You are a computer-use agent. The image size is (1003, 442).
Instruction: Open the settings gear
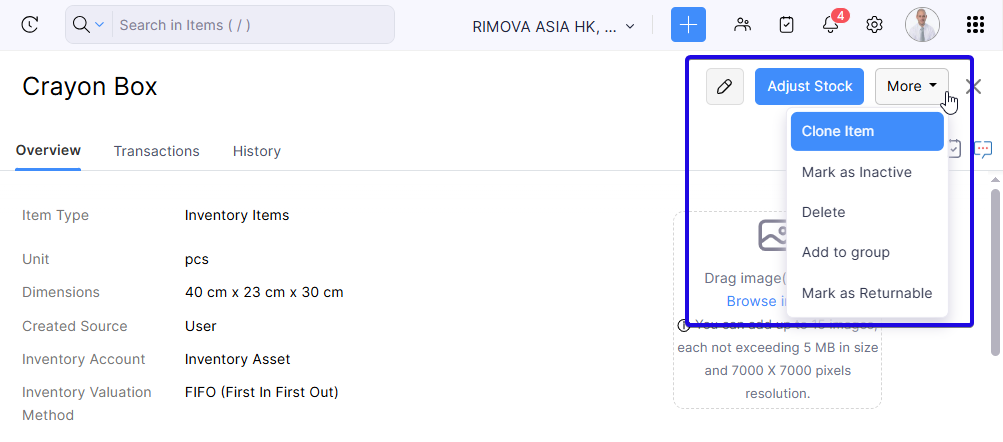tap(874, 25)
